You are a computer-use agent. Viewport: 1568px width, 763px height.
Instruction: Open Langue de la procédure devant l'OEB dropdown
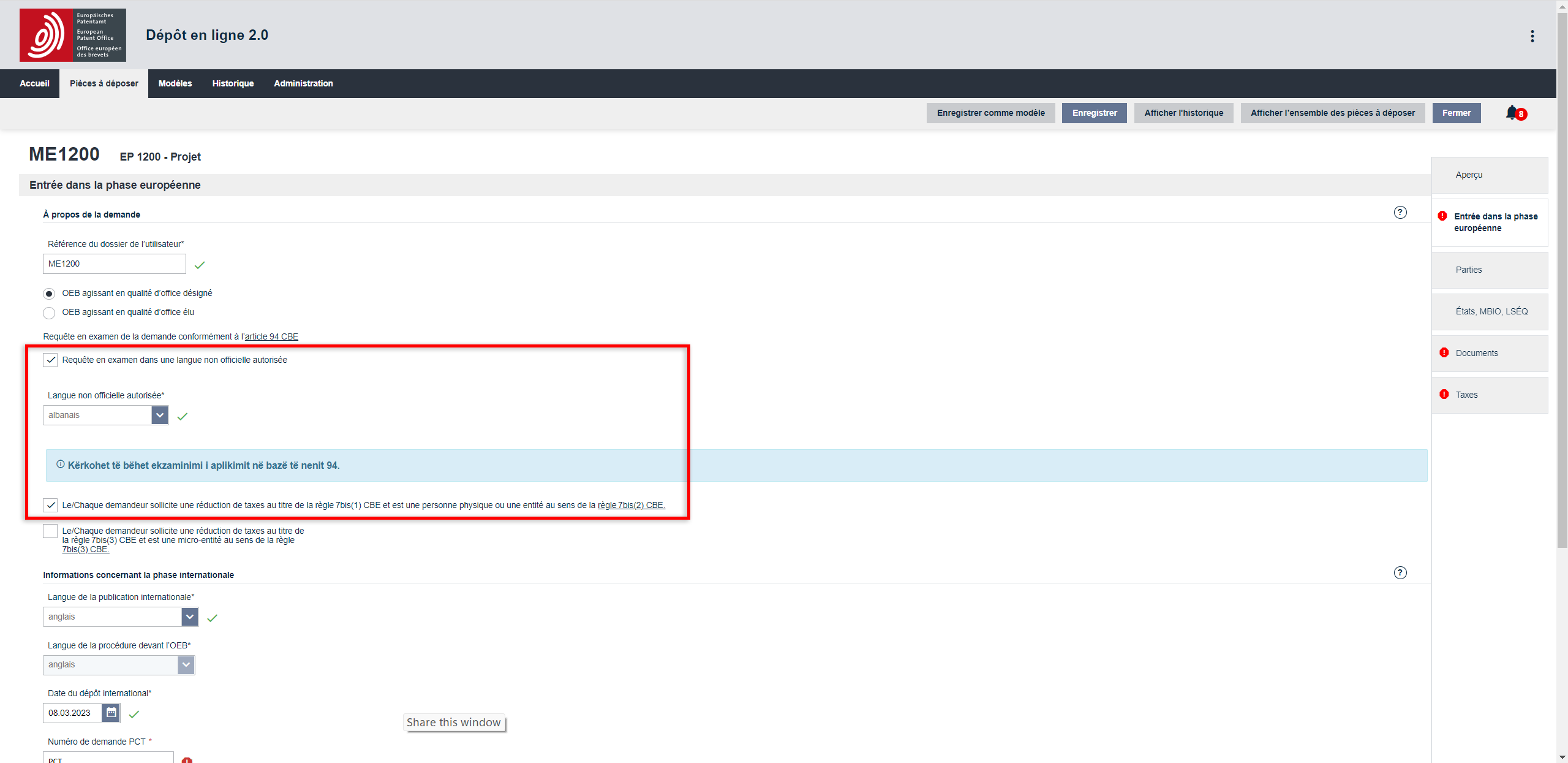click(186, 665)
